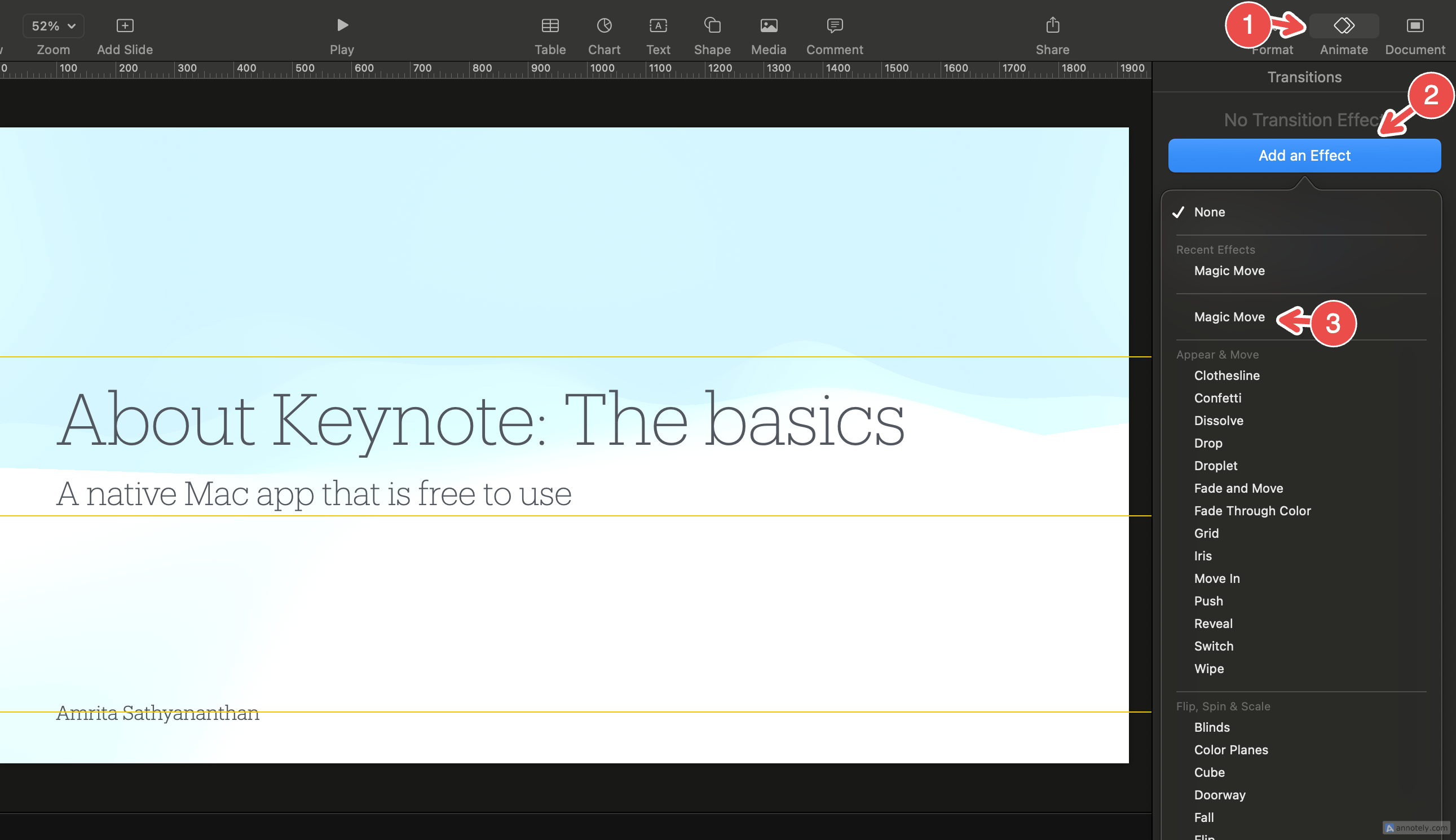Click the Format panel icon
1456x840 pixels.
(1270, 25)
